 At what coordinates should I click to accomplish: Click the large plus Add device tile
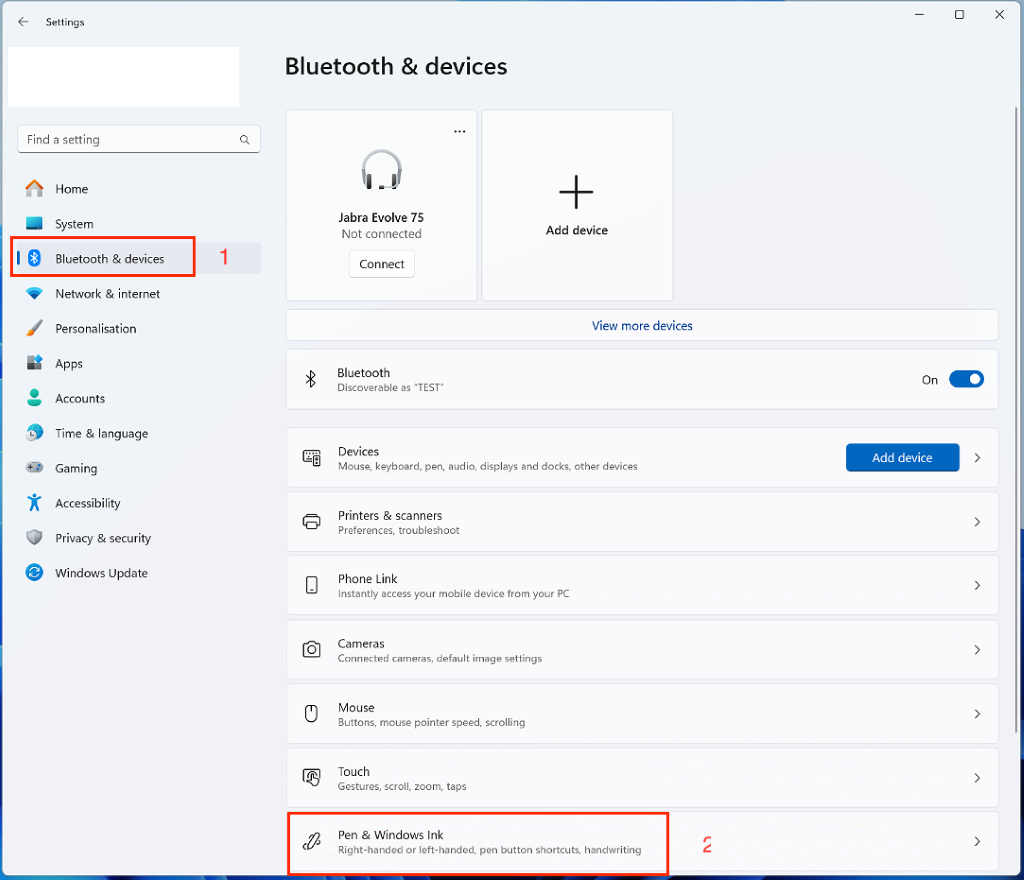coord(577,205)
